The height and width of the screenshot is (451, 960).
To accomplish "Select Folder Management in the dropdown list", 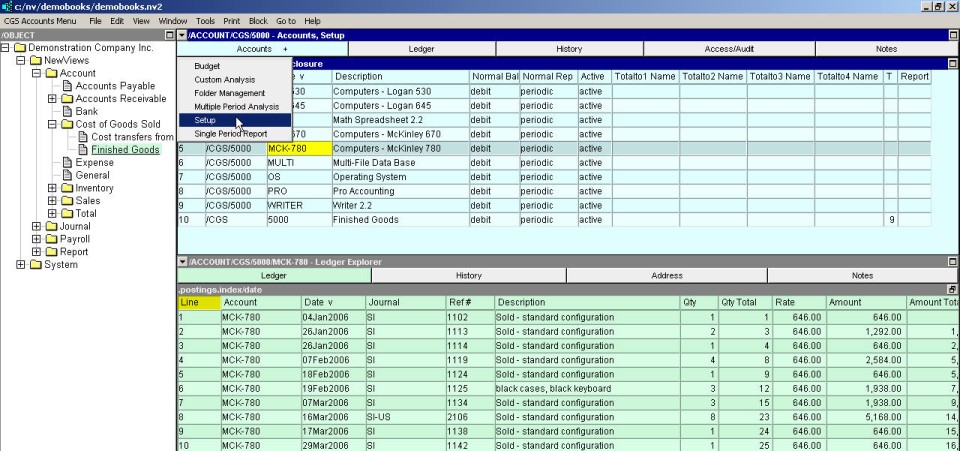I will coord(229,93).
